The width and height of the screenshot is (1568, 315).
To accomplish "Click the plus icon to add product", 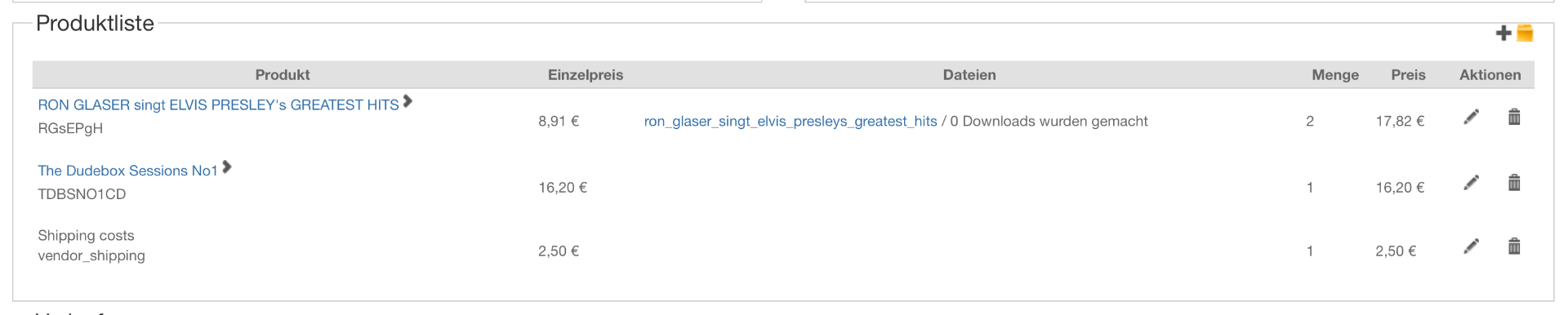I will [1503, 33].
